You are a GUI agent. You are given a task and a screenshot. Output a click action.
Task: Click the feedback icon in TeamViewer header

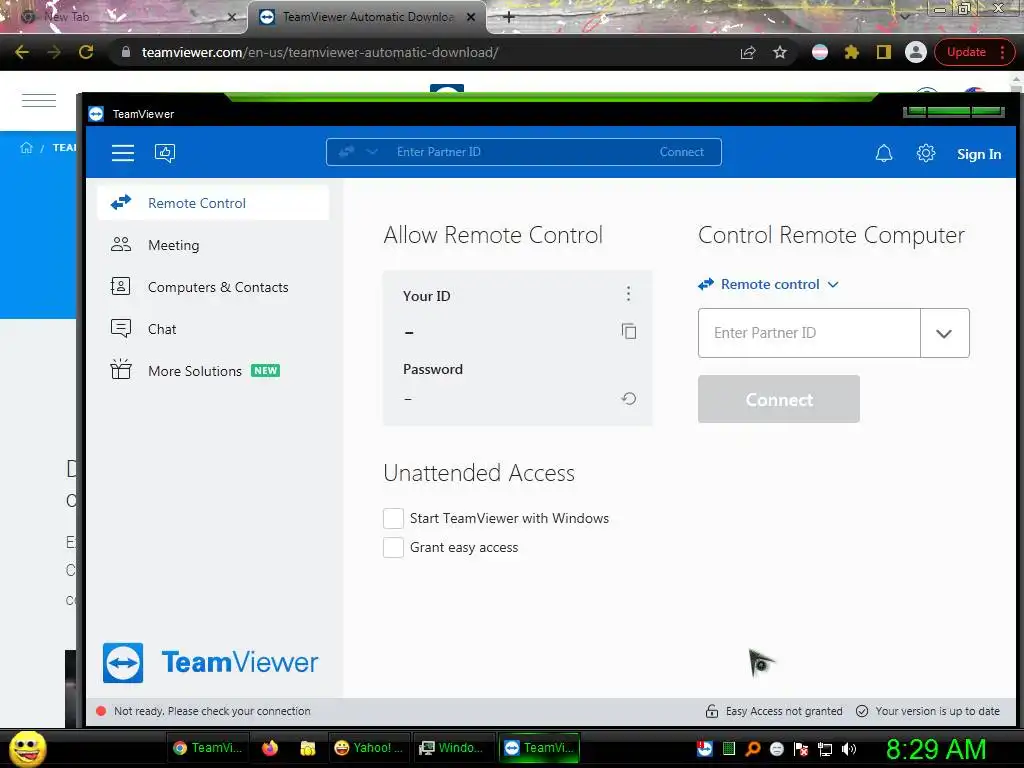[x=165, y=153]
